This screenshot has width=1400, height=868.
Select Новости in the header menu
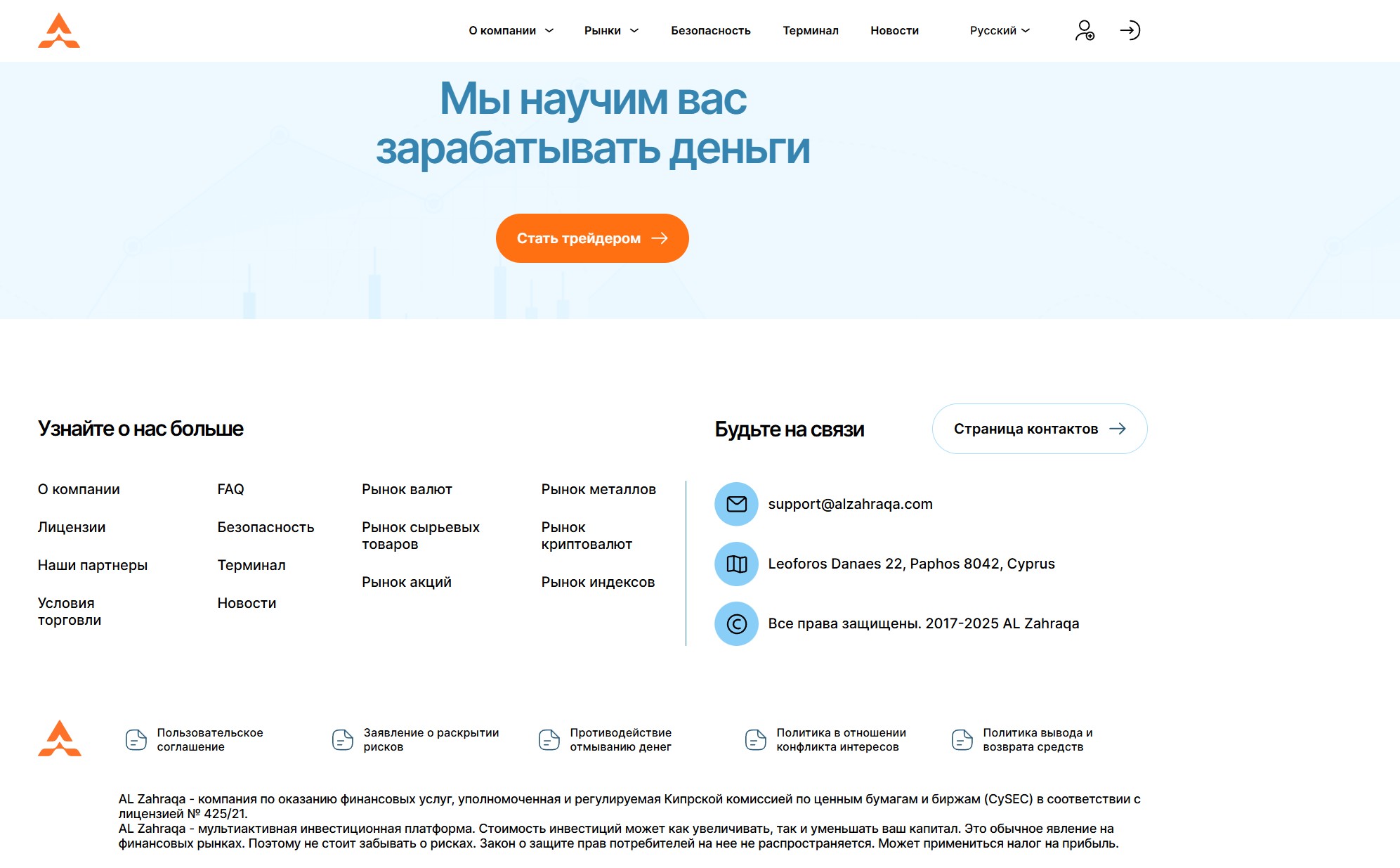894,31
